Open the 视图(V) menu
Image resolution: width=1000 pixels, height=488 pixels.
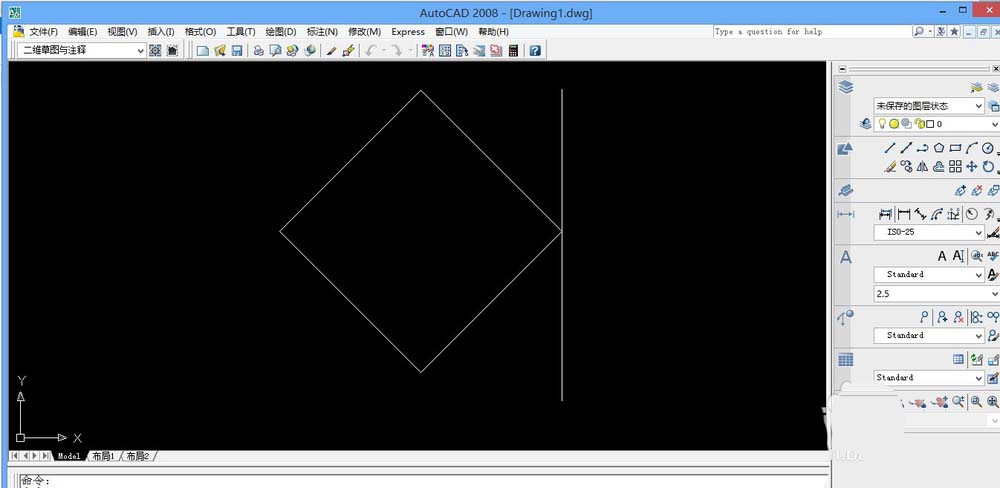122,32
